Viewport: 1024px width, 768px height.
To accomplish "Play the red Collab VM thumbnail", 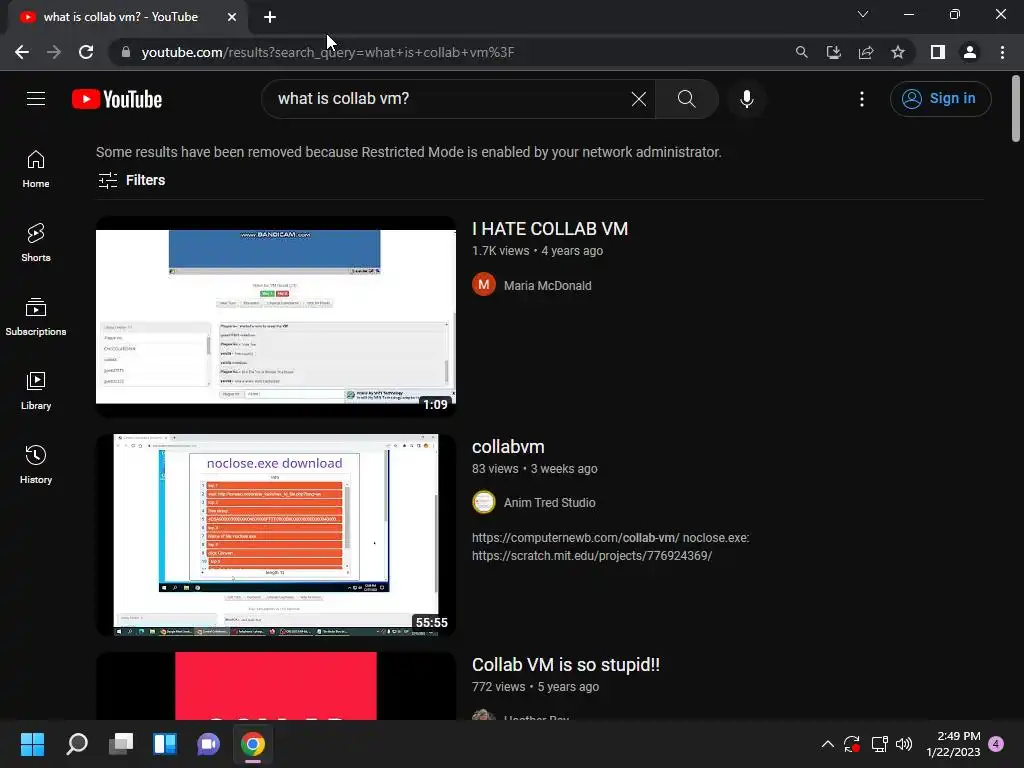I will coord(276,686).
